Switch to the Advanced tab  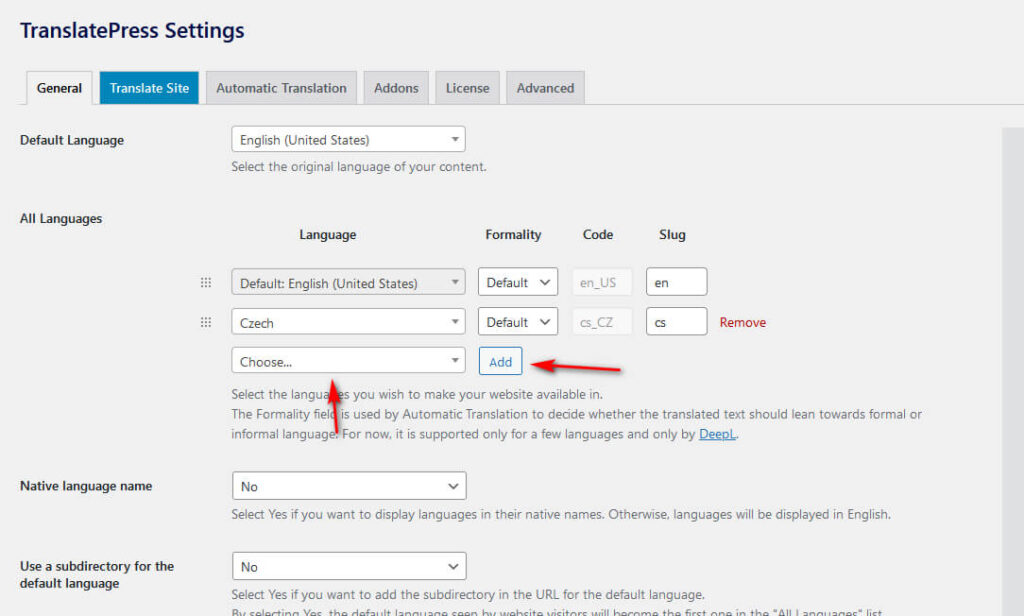click(545, 88)
